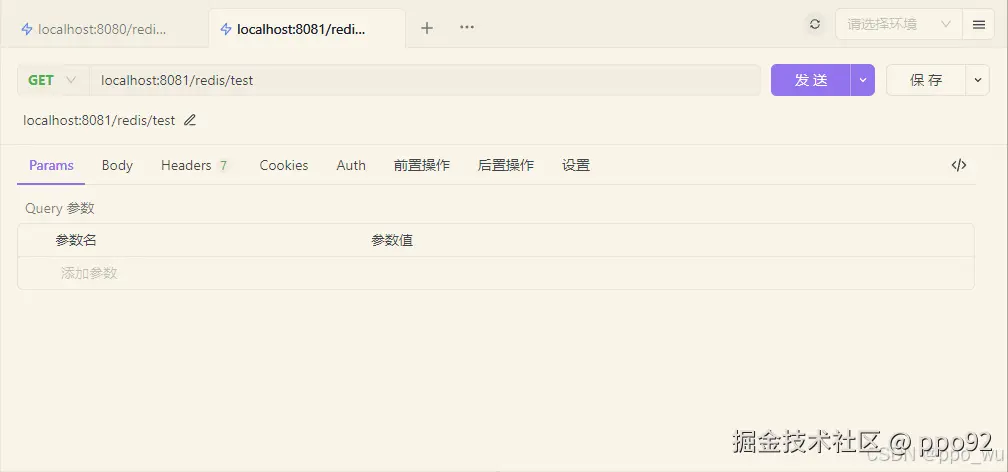Open the hamburger menu icon
Viewport: 1008px width, 472px height.
coord(978,24)
